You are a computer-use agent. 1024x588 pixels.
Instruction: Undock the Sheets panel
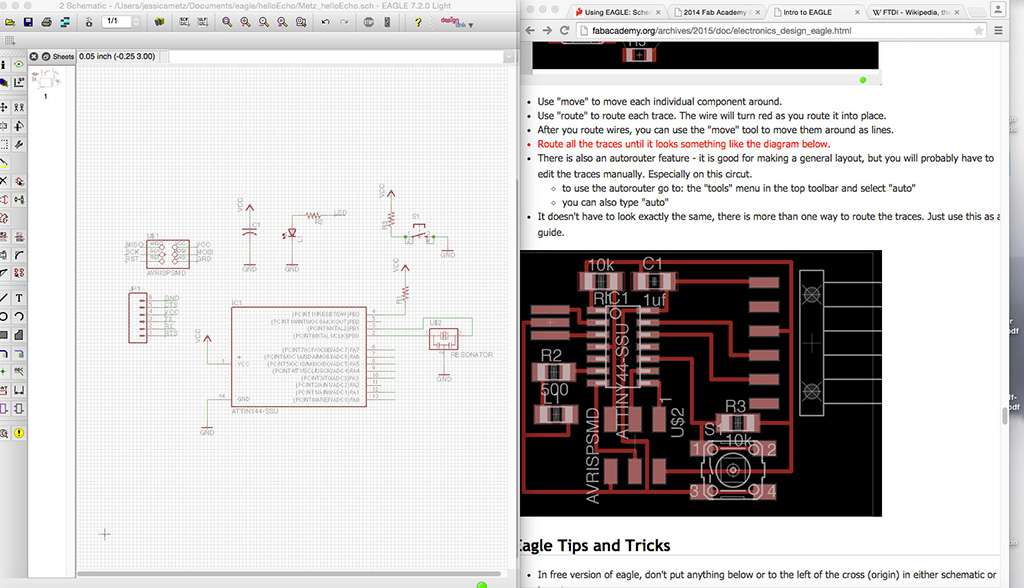(46, 57)
